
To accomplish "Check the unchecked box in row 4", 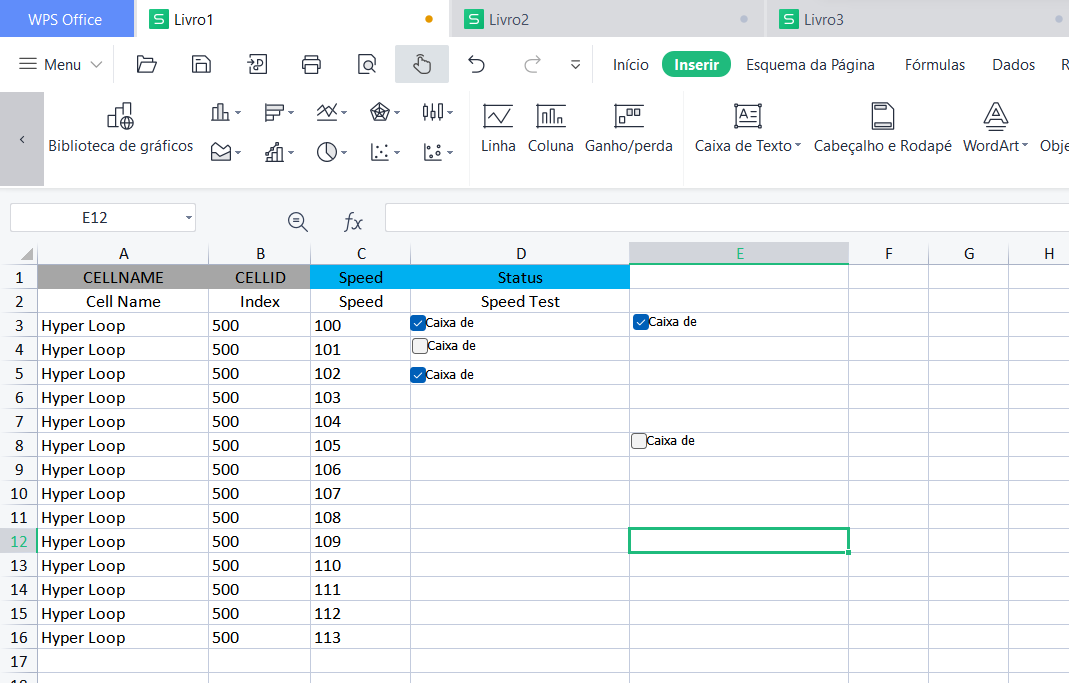I will click(420, 346).
